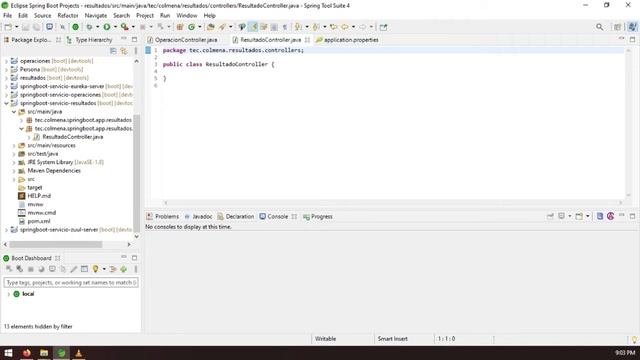Click the New Java Package icon

click(x=180, y=27)
